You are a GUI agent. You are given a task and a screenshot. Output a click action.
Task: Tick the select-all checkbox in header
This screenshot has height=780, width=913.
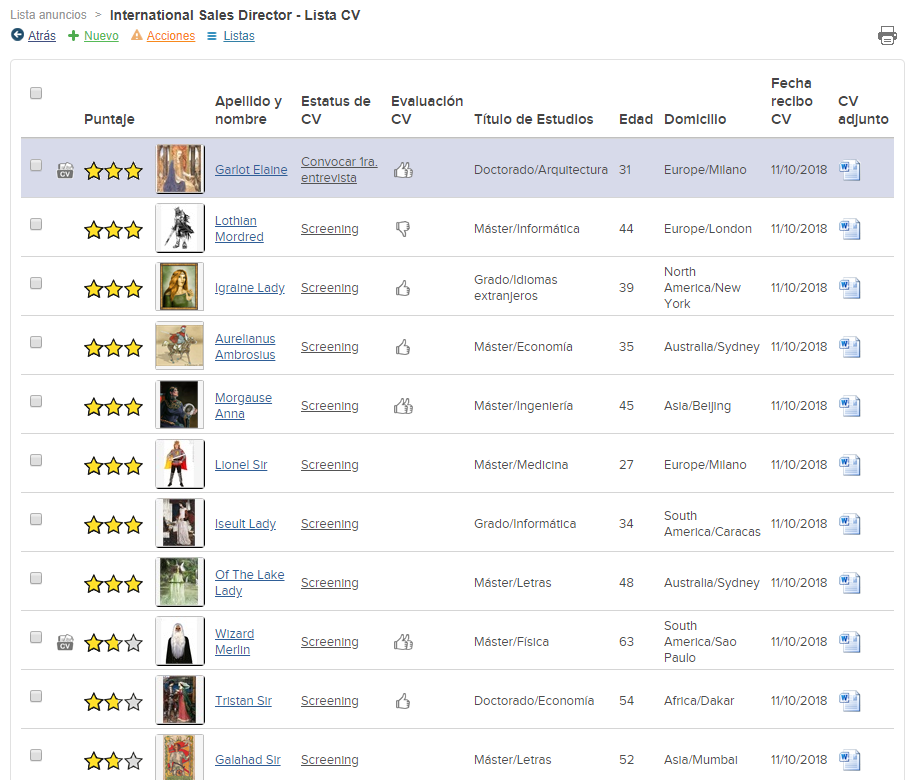[36, 93]
